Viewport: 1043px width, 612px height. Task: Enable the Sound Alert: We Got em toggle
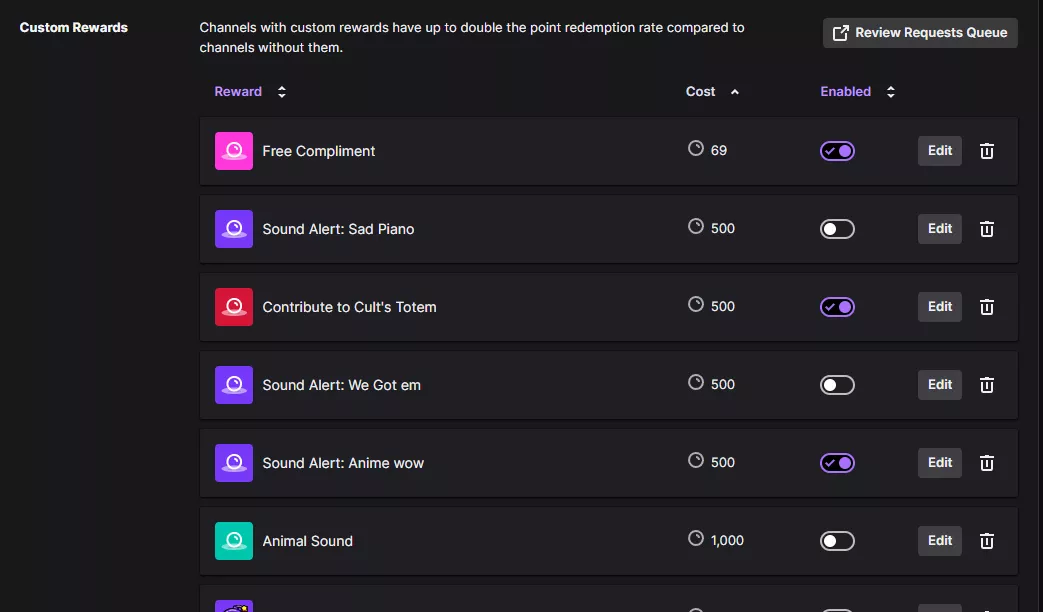click(x=837, y=384)
